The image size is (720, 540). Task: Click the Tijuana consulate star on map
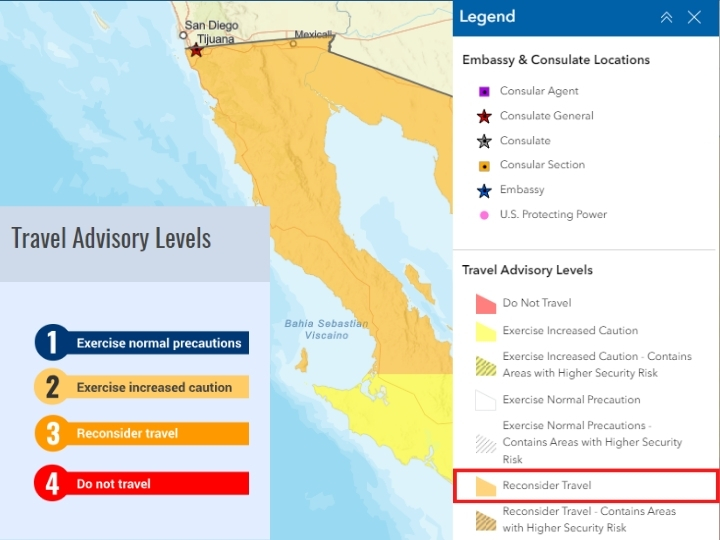(196, 51)
